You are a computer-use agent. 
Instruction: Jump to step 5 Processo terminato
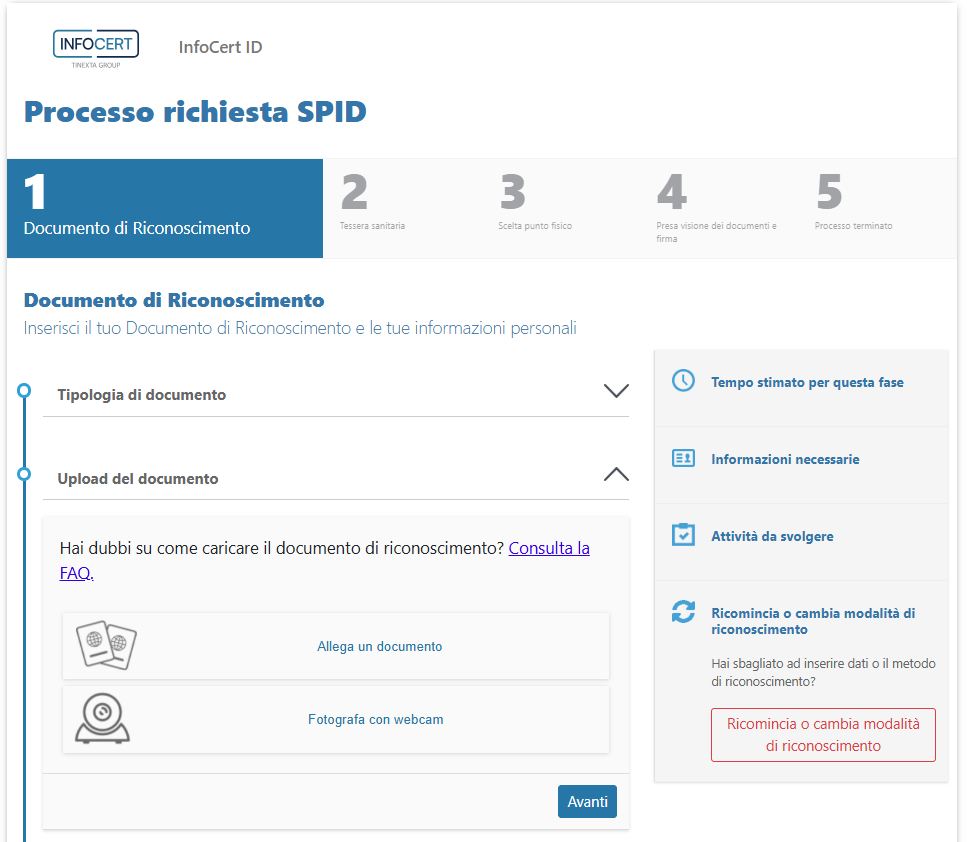click(853, 207)
